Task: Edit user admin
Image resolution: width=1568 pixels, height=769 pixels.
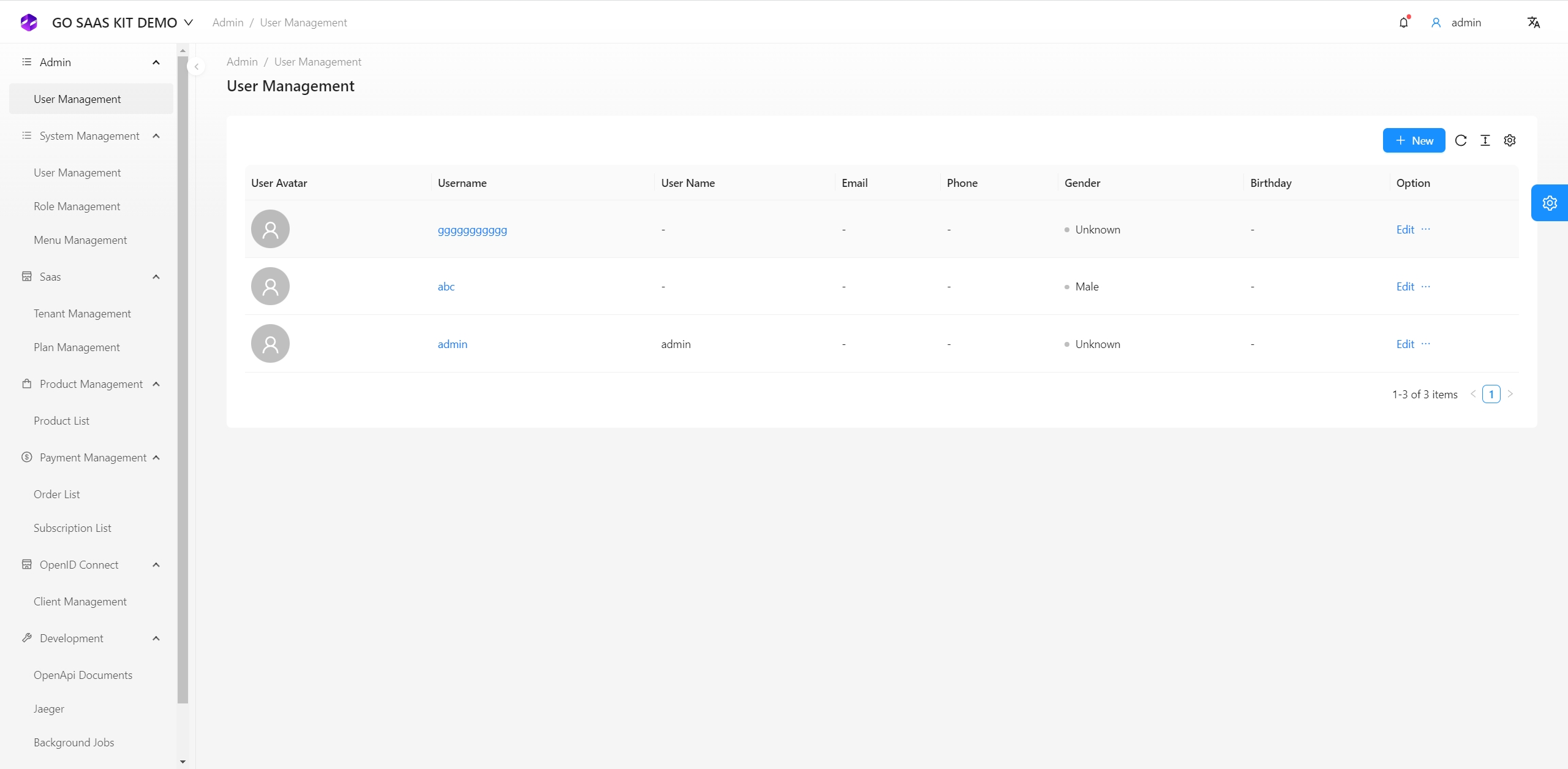Action: 1405,344
